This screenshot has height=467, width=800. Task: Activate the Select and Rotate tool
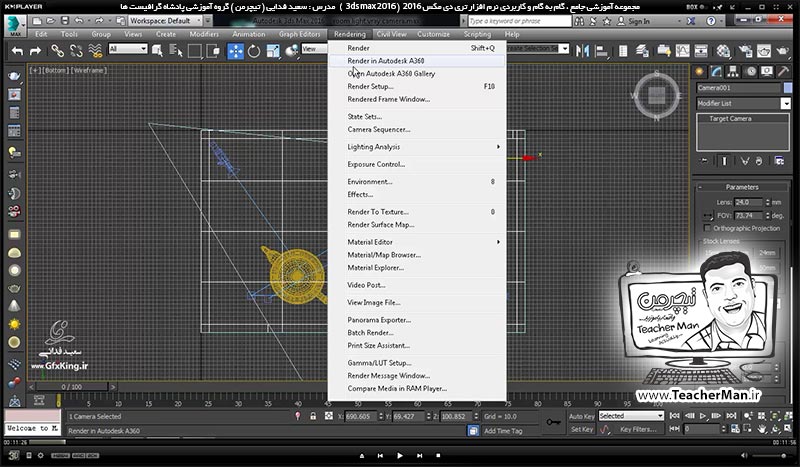[x=254, y=51]
